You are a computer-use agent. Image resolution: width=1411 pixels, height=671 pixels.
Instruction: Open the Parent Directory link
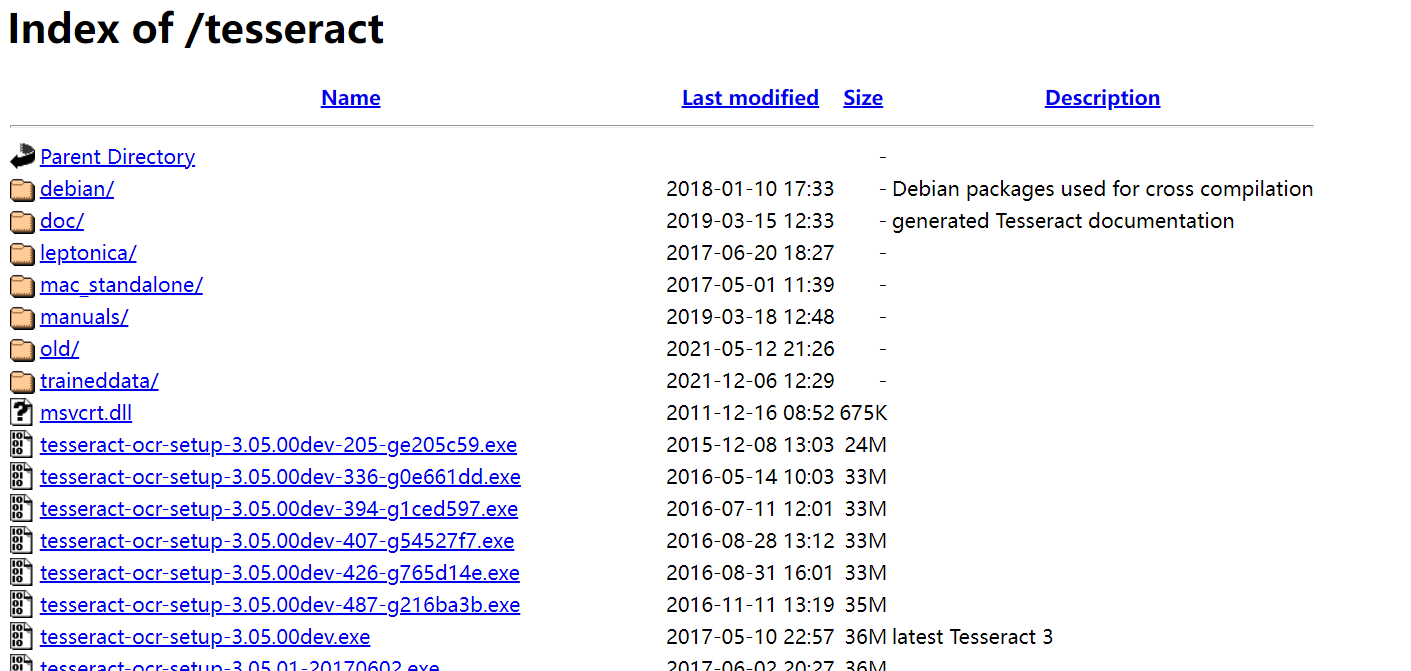[x=117, y=157]
